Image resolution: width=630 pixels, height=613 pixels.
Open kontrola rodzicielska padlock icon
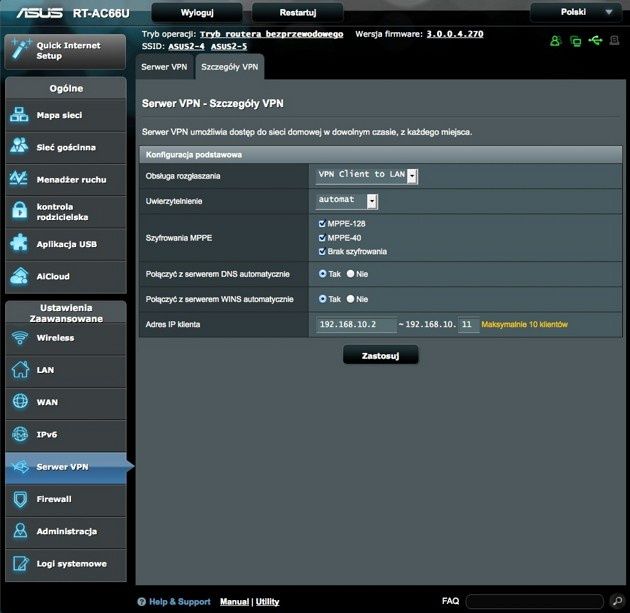click(19, 210)
